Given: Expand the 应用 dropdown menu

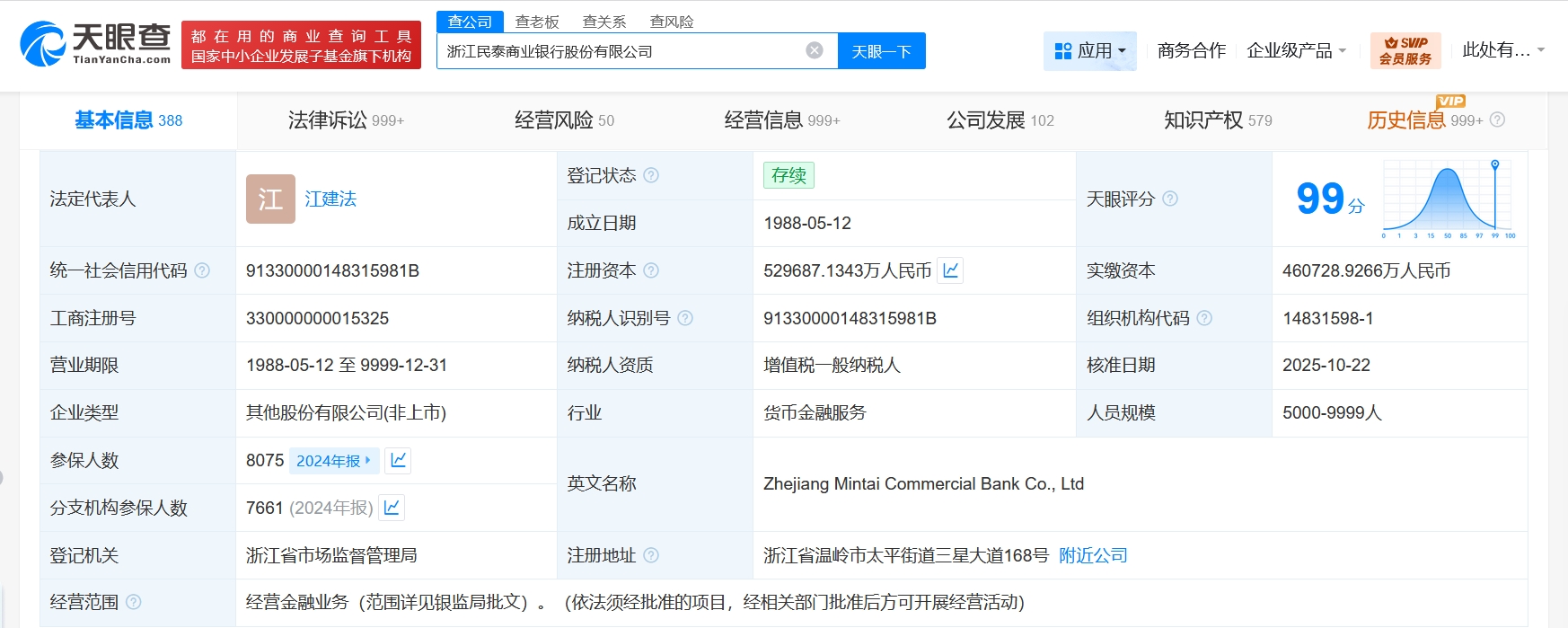Looking at the screenshot, I should [x=1090, y=50].
